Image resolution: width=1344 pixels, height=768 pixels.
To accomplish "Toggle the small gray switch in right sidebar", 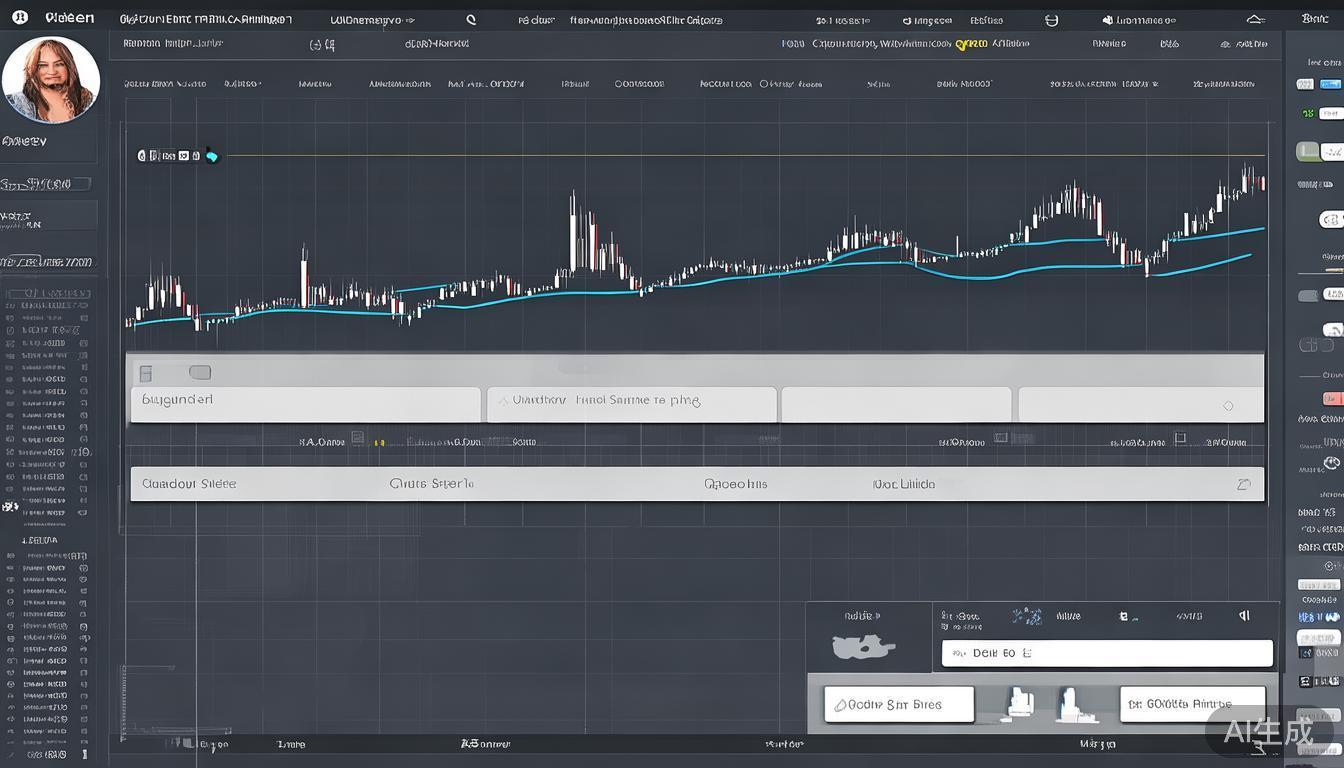I will pos(1308,296).
